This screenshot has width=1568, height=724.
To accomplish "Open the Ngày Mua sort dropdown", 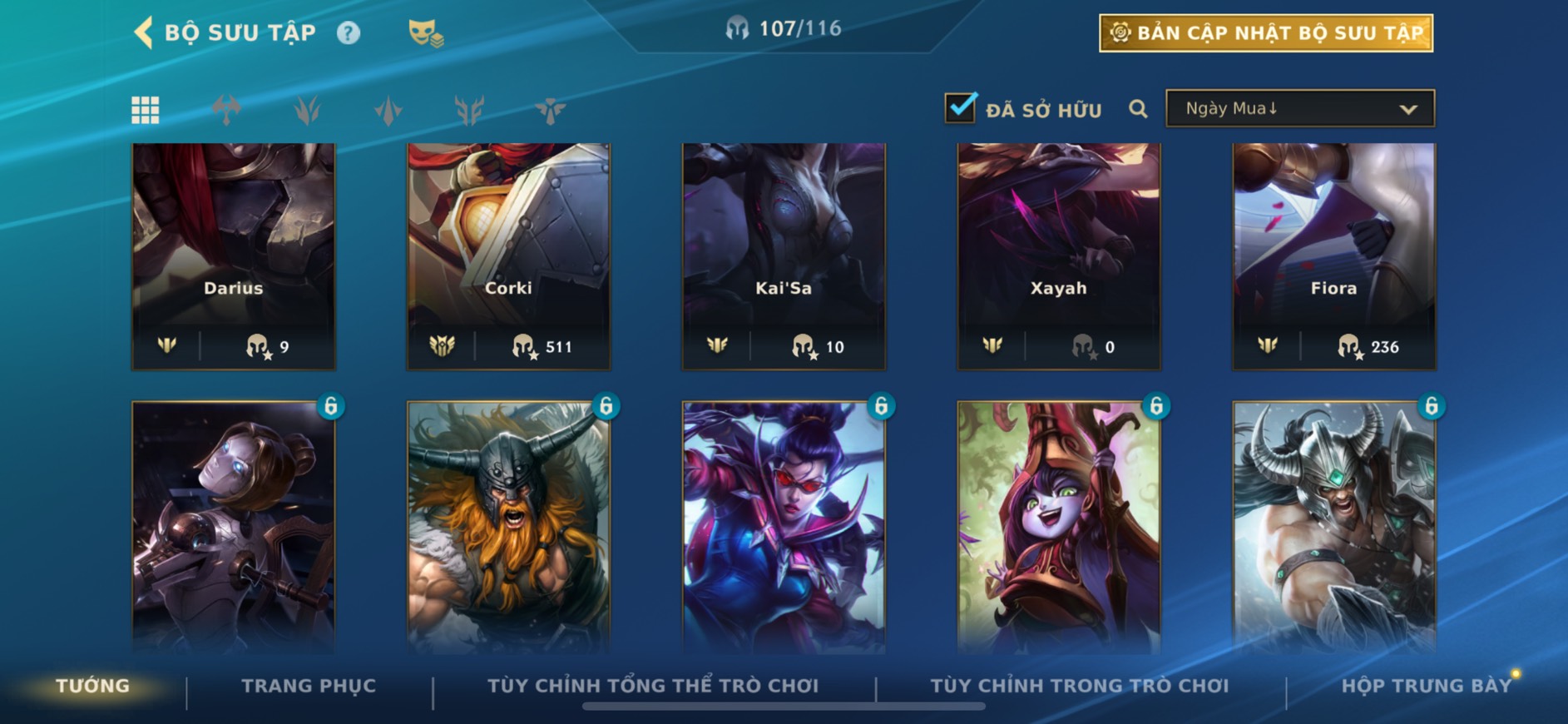I will (1300, 108).
